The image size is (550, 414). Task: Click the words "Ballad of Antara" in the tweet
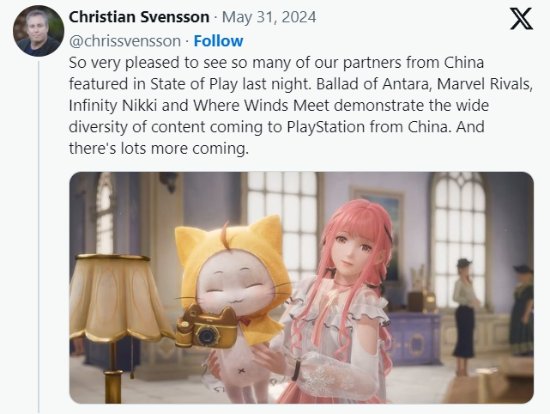[373, 84]
